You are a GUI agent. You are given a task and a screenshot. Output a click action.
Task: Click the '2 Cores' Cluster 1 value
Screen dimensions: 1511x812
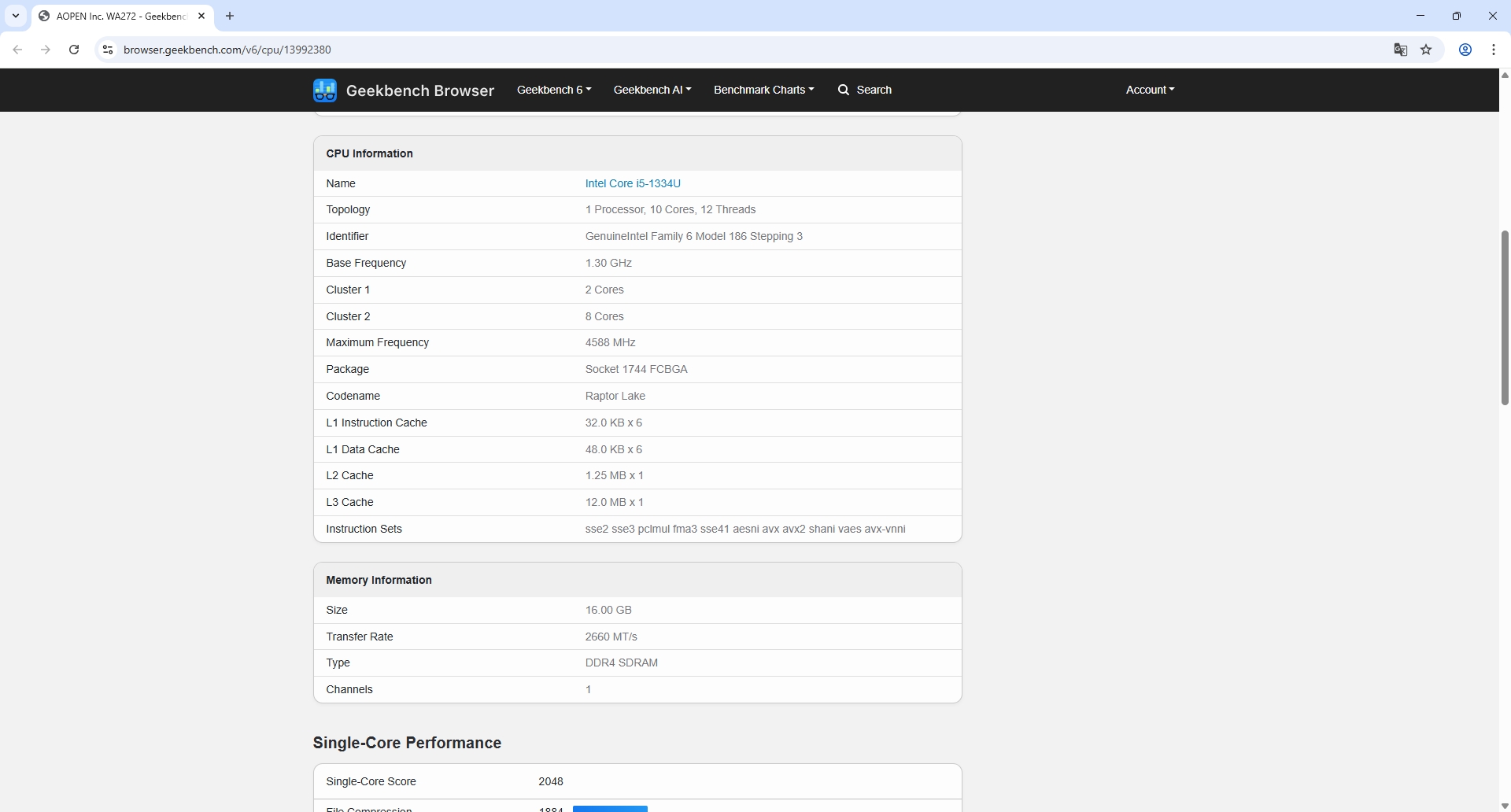(604, 290)
